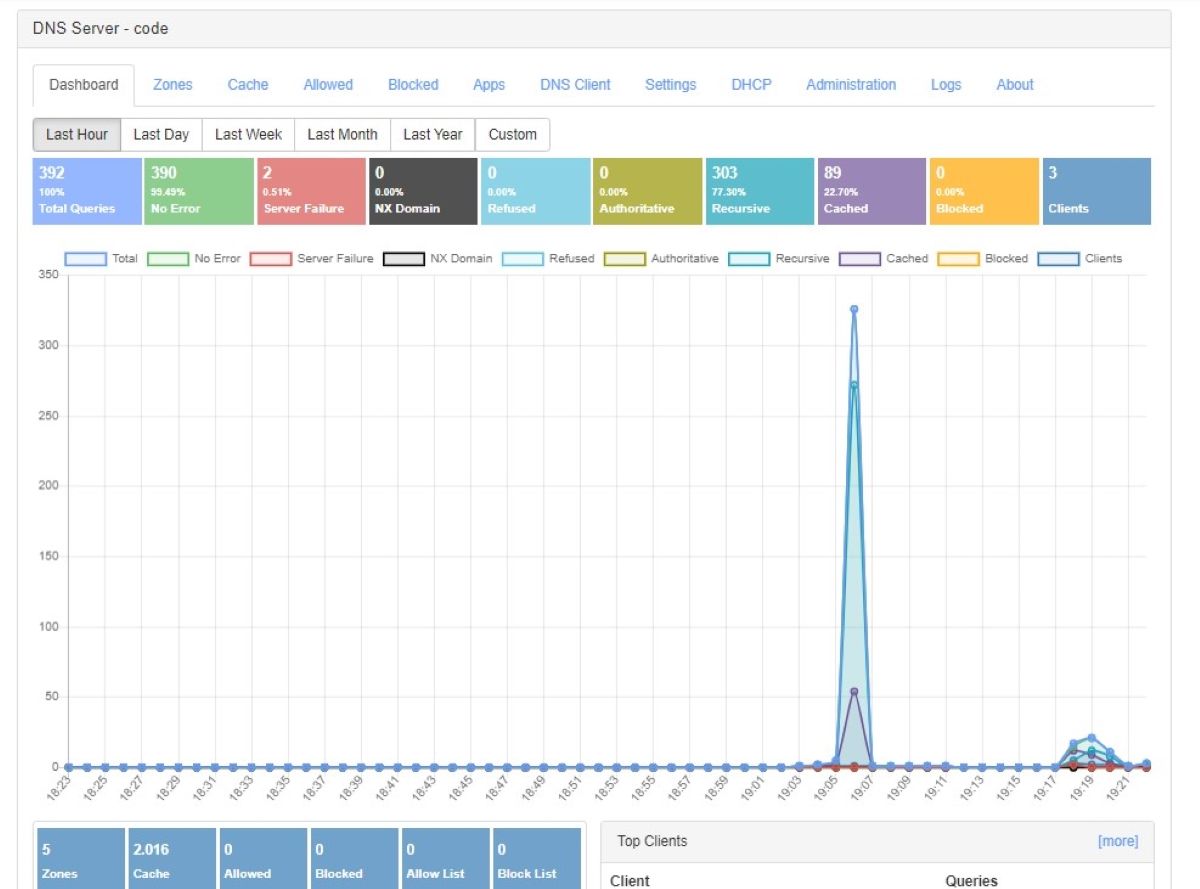Click the 303 Recursive stat tile
Viewport: 1200px width, 889px height.
point(760,191)
